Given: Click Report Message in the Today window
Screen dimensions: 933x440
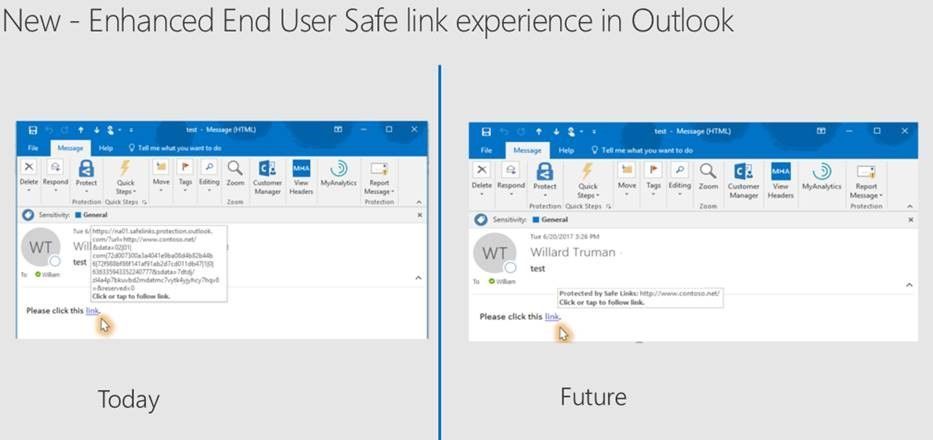Looking at the screenshot, I should click(378, 177).
